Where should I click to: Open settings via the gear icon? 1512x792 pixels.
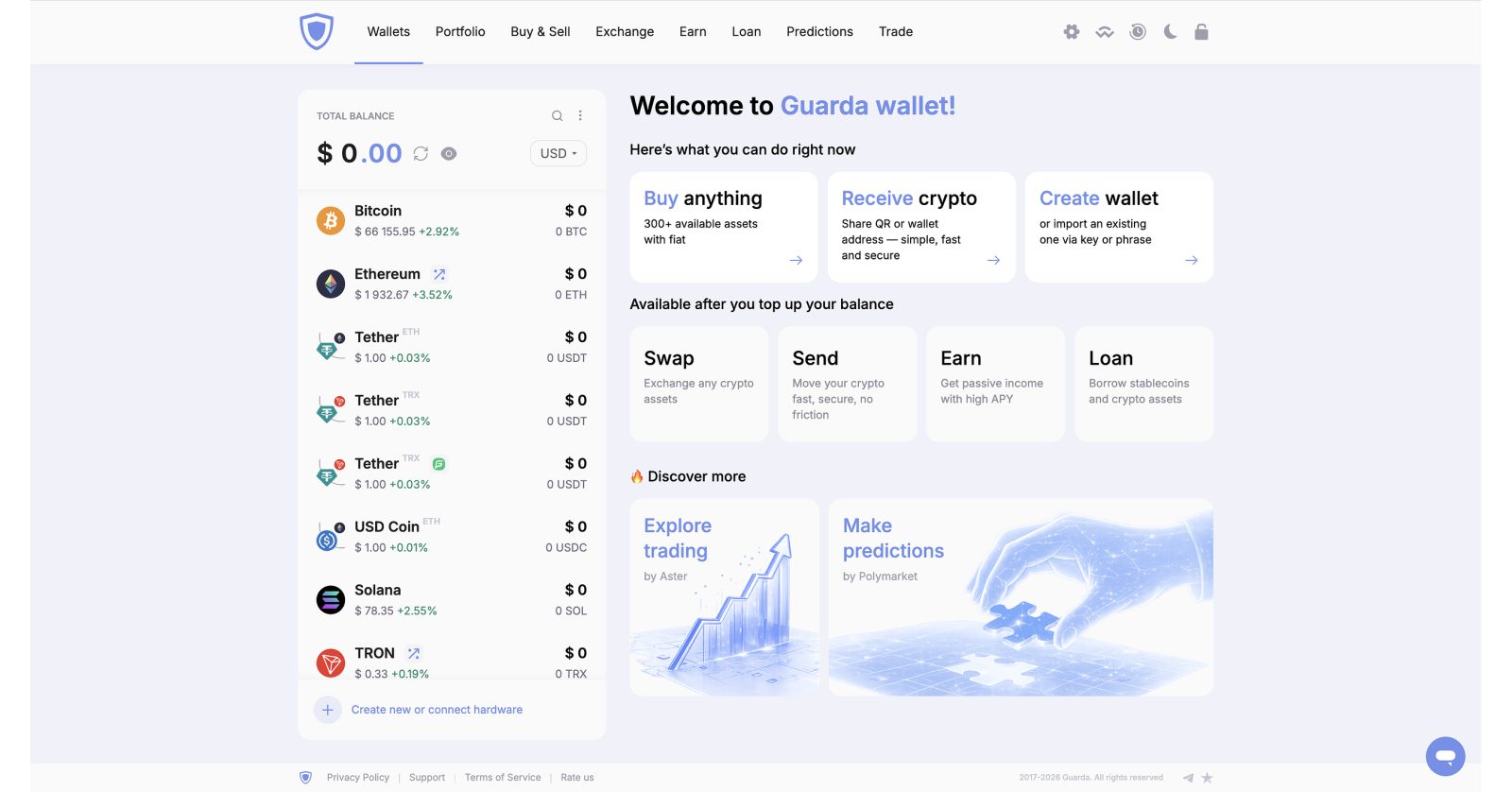point(1071,32)
